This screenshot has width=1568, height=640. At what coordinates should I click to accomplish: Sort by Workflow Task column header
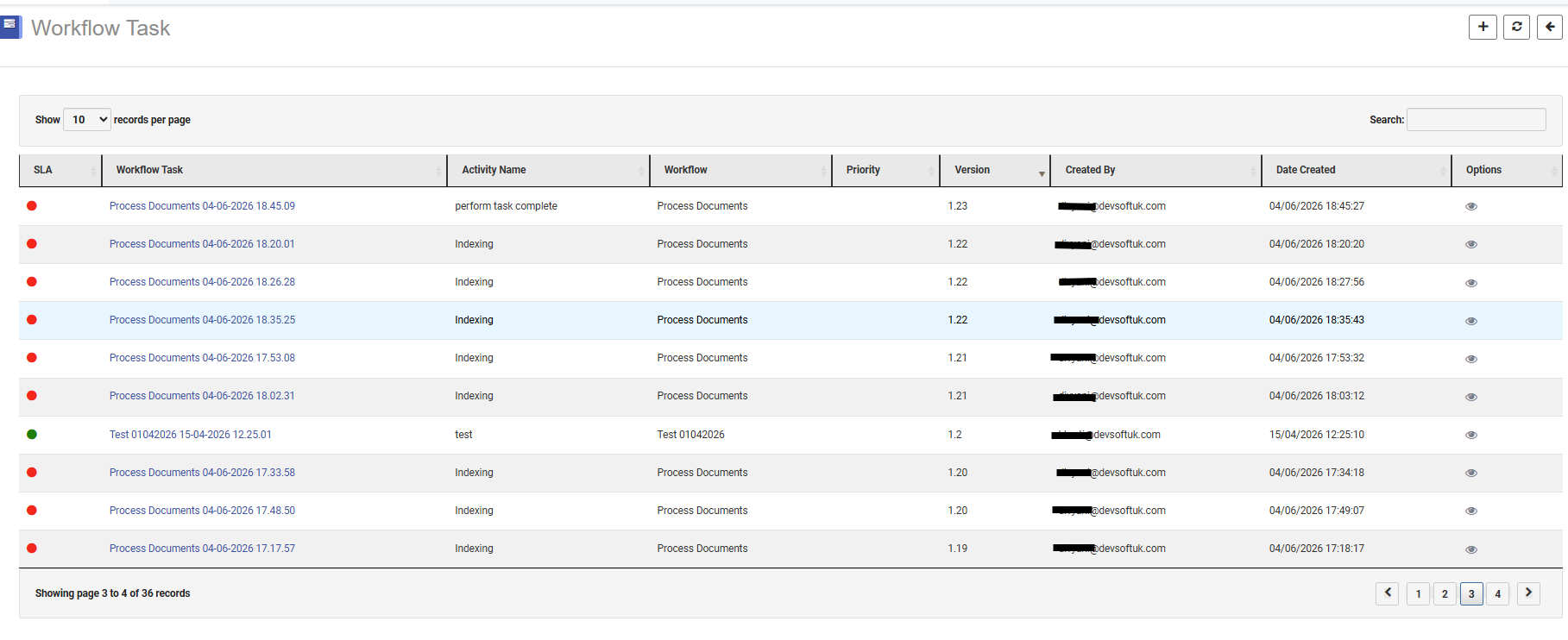(x=274, y=170)
